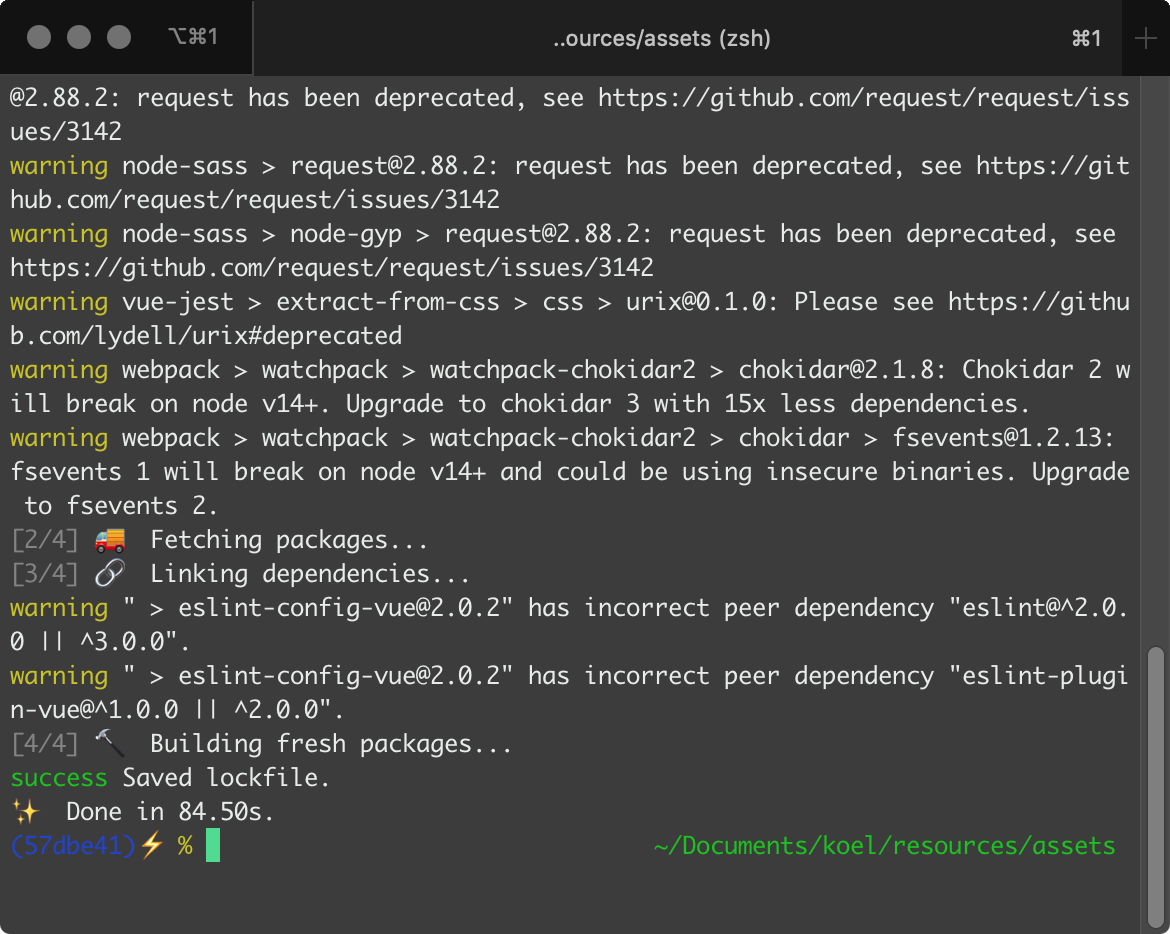Click the terminal cursor block
Viewport: 1170px width, 934px height.
coord(213,845)
